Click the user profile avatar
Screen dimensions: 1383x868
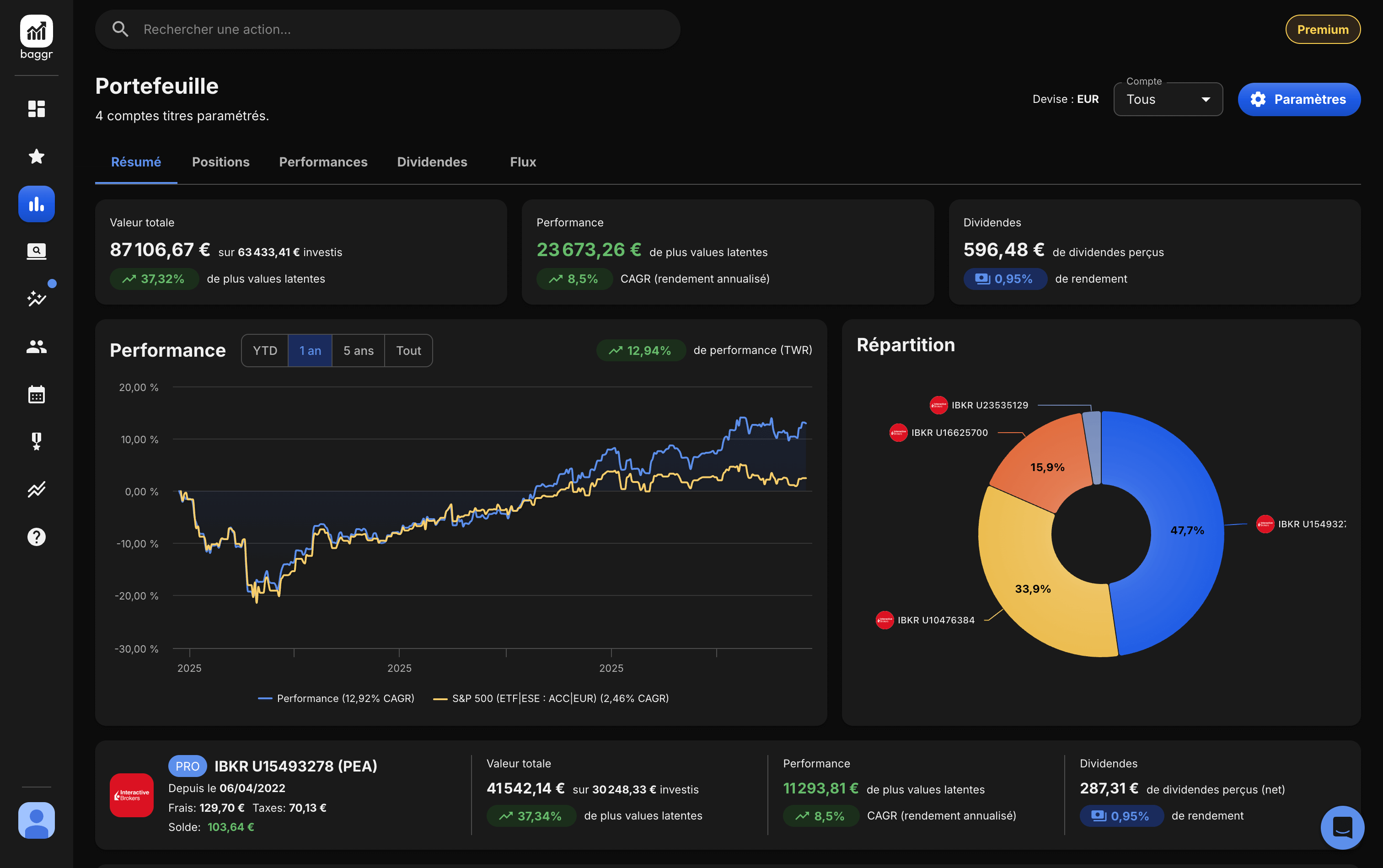[36, 820]
